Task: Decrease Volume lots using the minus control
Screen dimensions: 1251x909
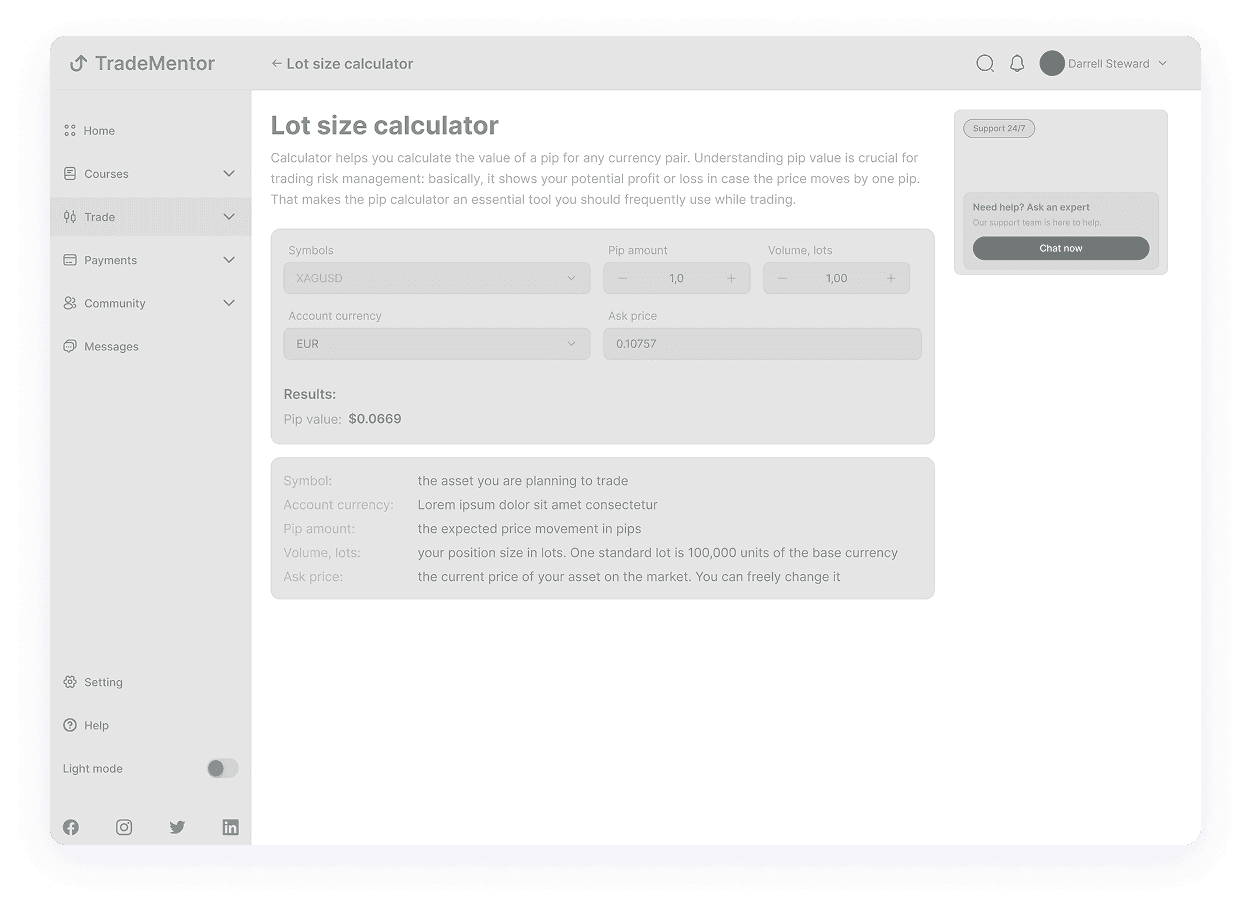Action: pyautogui.click(x=782, y=278)
